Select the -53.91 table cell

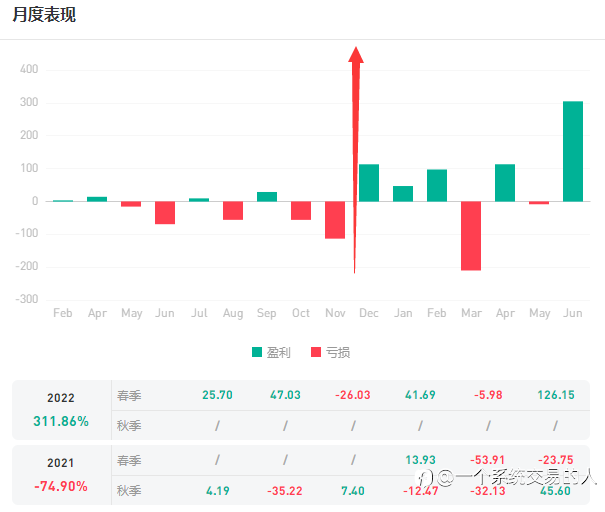[488, 459]
